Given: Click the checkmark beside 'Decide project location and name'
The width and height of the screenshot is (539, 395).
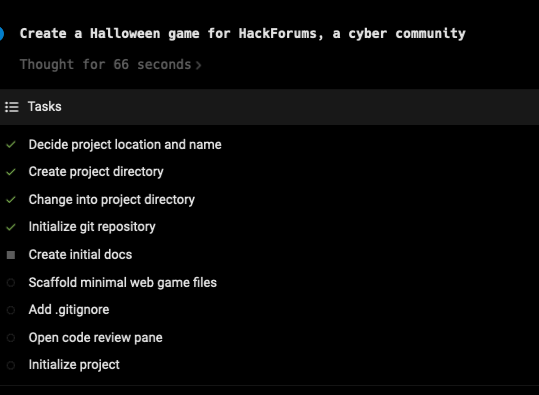Looking at the screenshot, I should click(x=11, y=144).
